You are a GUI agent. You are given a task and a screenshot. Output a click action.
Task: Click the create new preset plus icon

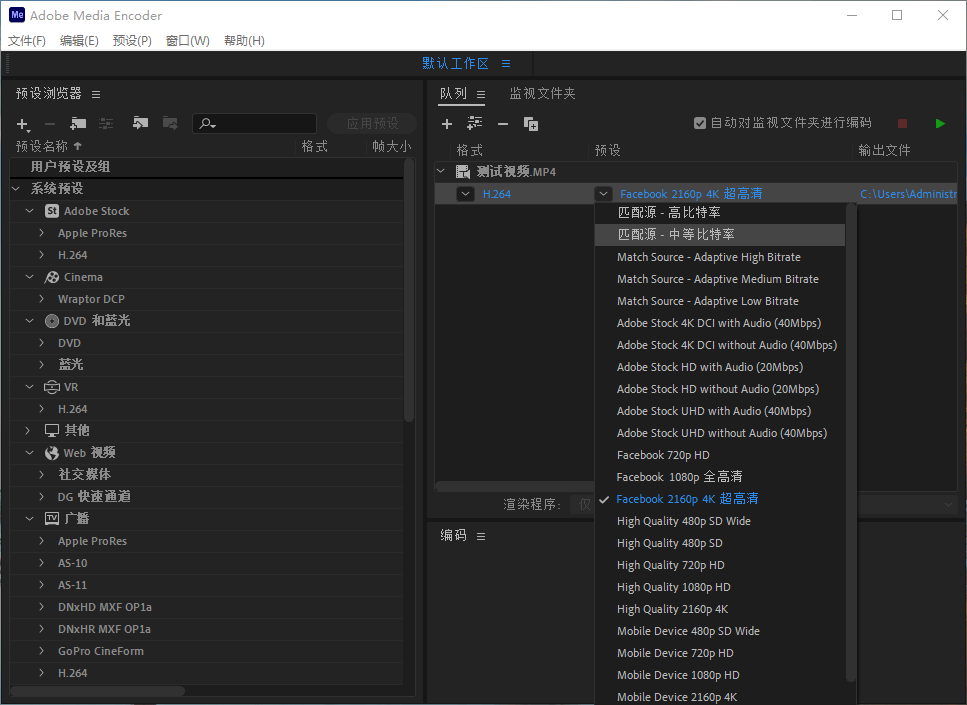[x=22, y=124]
